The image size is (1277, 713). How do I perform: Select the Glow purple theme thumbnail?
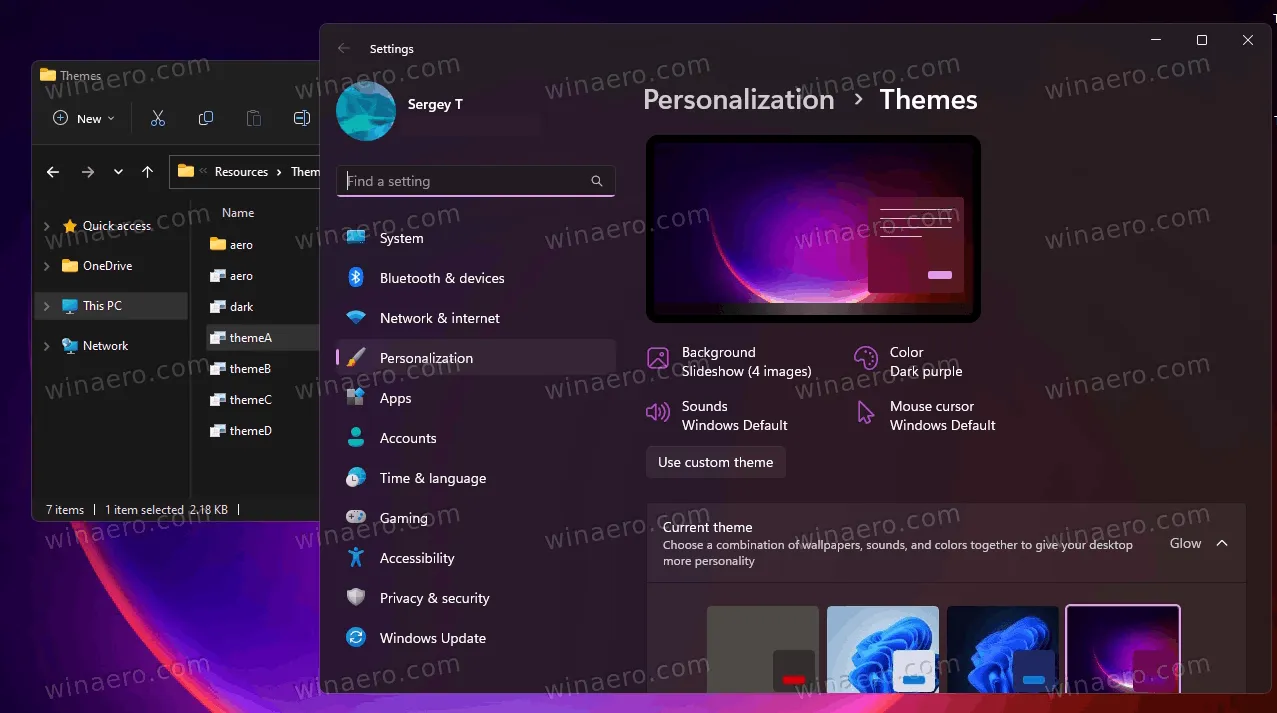[1123, 649]
